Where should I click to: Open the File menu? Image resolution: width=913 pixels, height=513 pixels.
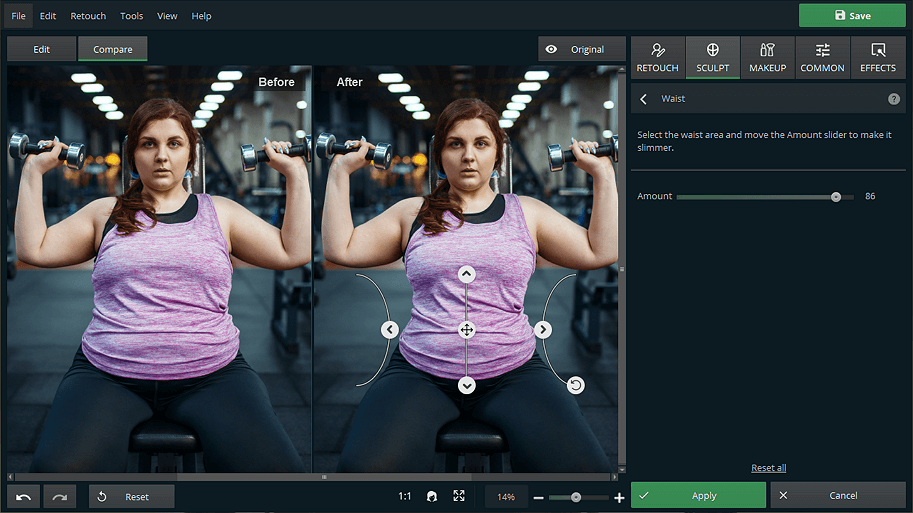[19, 16]
